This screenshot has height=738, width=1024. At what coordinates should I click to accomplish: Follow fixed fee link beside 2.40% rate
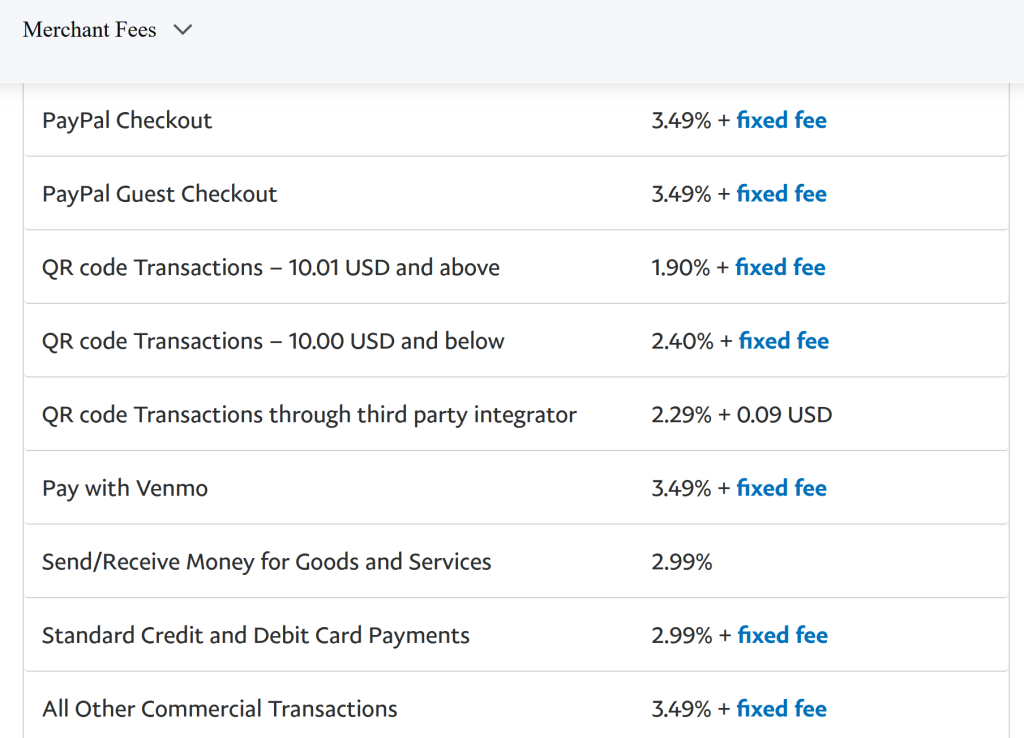pyautogui.click(x=783, y=341)
